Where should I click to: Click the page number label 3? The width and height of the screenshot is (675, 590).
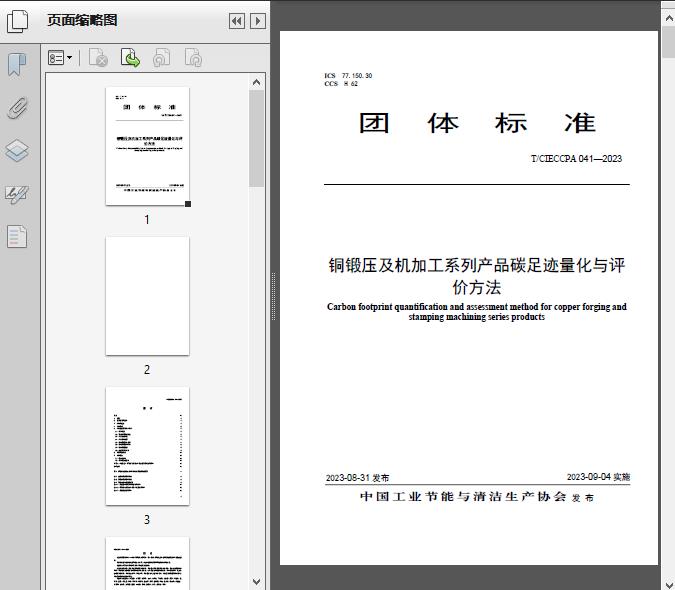[147, 519]
